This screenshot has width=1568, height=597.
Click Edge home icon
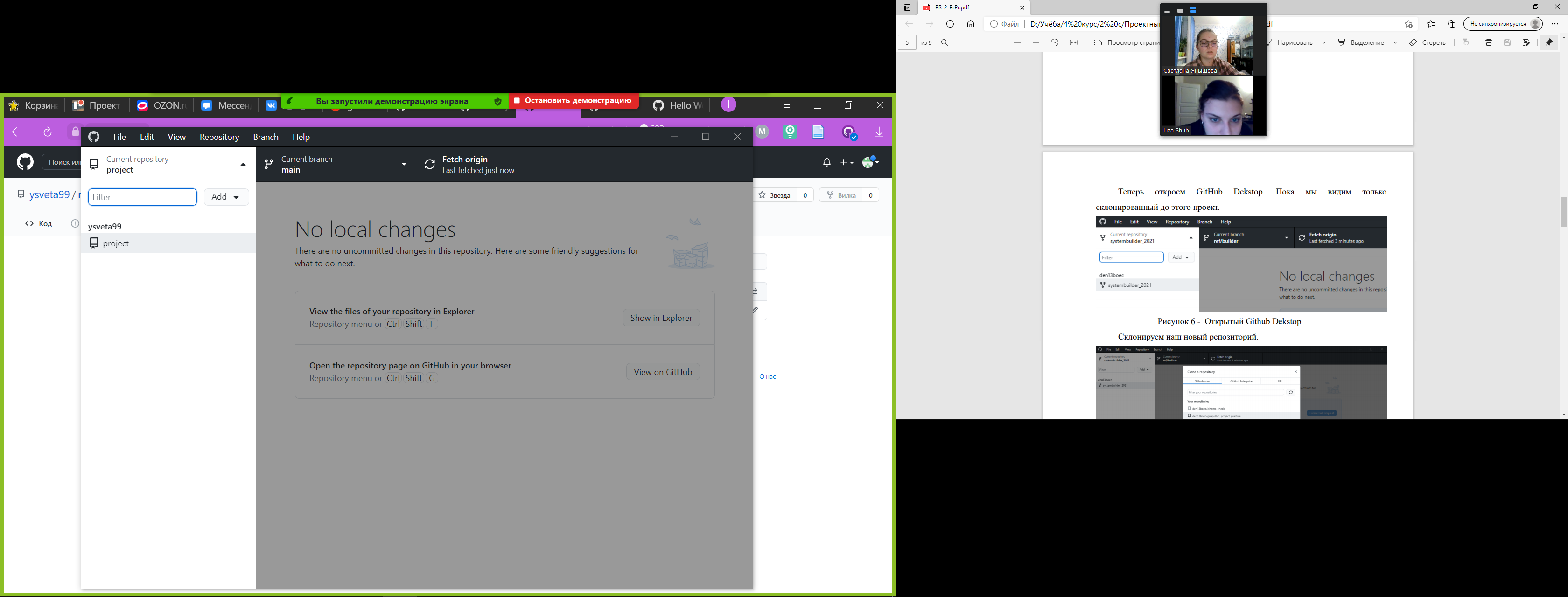tap(970, 24)
